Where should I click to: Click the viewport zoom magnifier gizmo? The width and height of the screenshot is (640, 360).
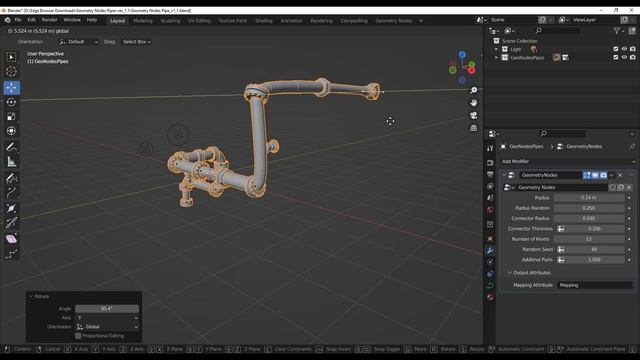tap(473, 90)
